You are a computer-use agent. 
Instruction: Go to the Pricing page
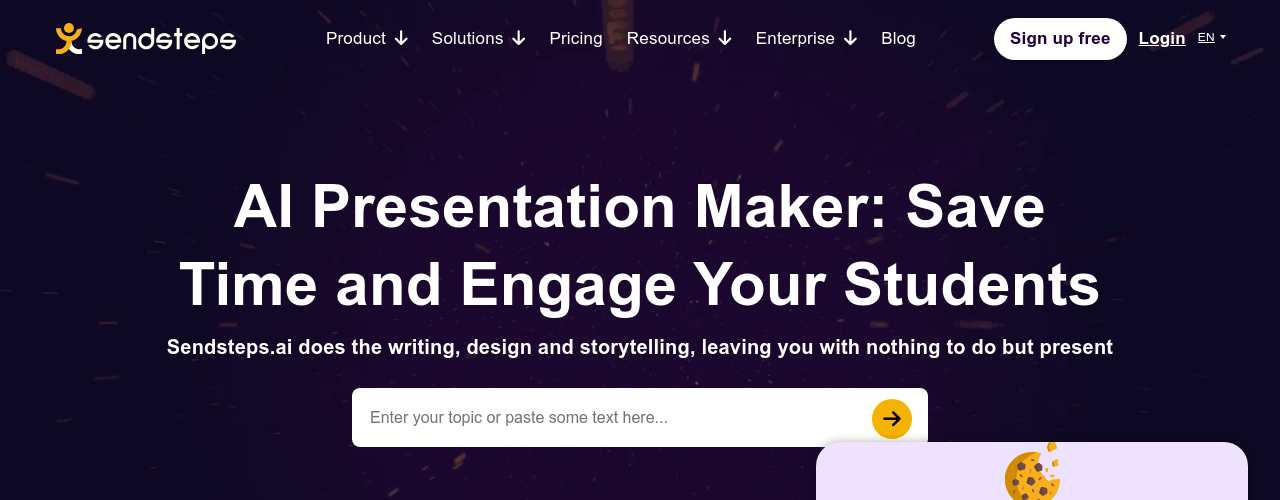coord(576,38)
